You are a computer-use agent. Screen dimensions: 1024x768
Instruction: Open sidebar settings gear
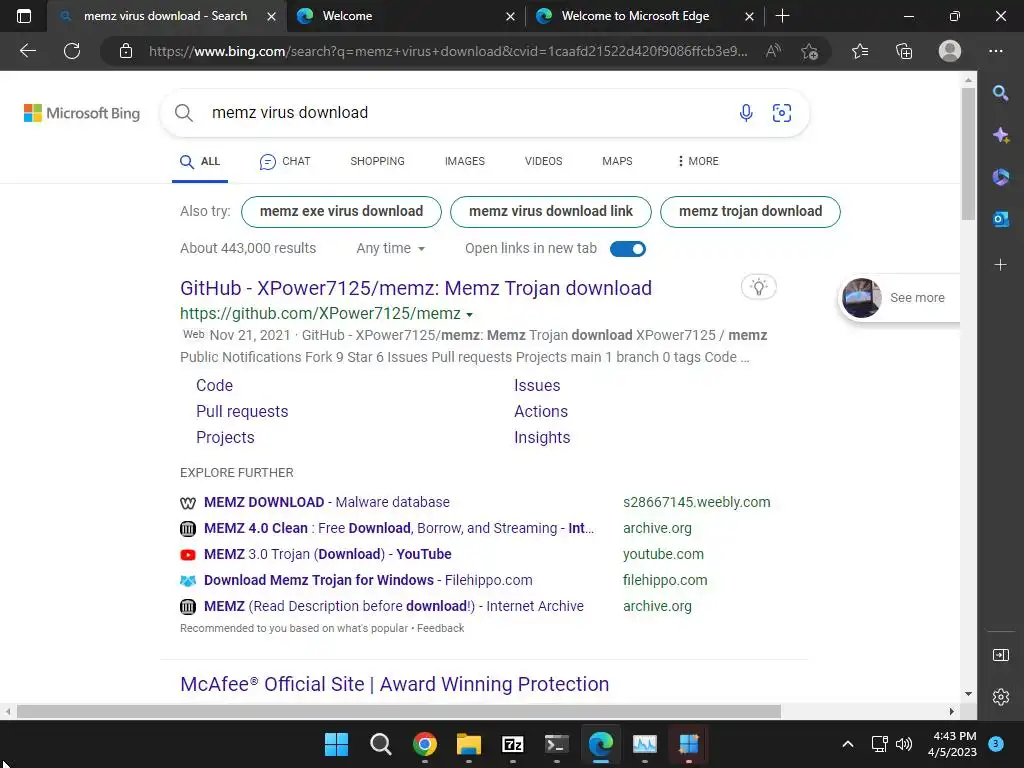(1000, 697)
